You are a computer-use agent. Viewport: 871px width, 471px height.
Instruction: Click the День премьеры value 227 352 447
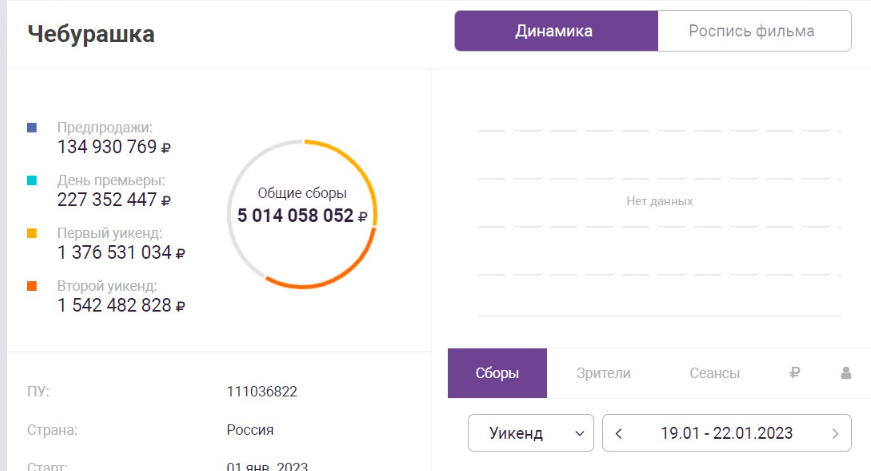tap(114, 199)
